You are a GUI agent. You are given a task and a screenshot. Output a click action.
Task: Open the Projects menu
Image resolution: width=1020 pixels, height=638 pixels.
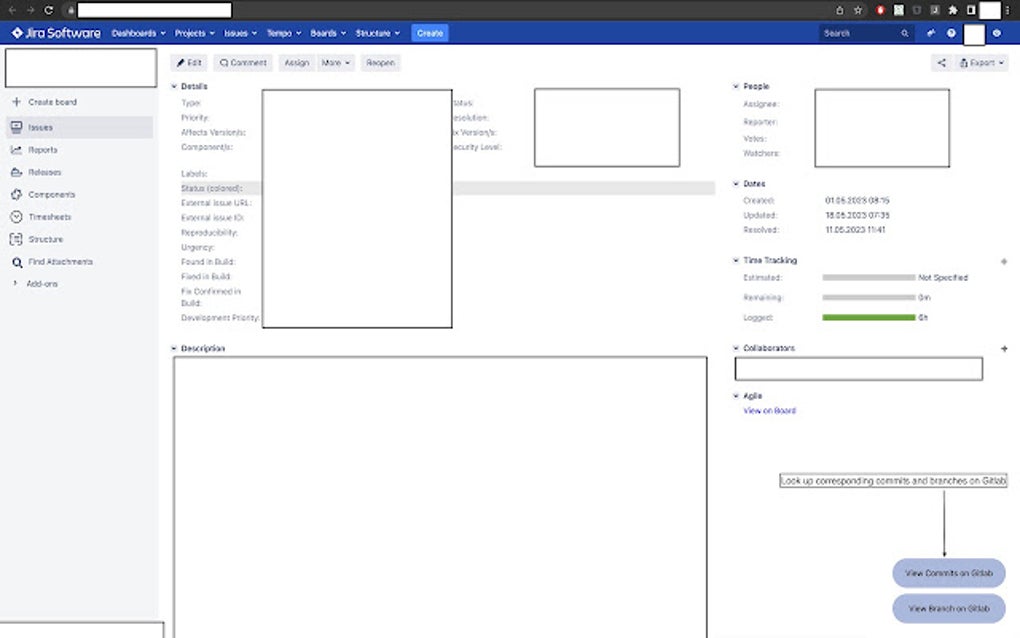(x=194, y=32)
